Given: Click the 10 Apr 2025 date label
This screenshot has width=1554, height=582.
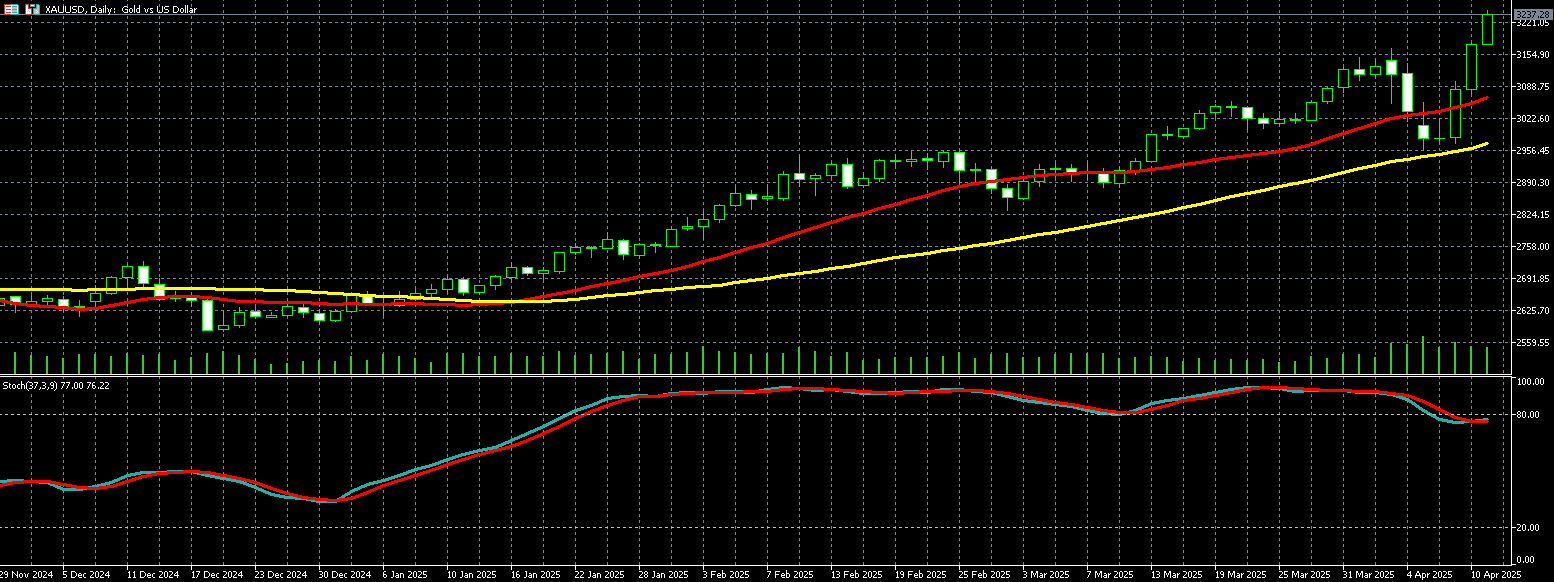Looking at the screenshot, I should [1495, 575].
